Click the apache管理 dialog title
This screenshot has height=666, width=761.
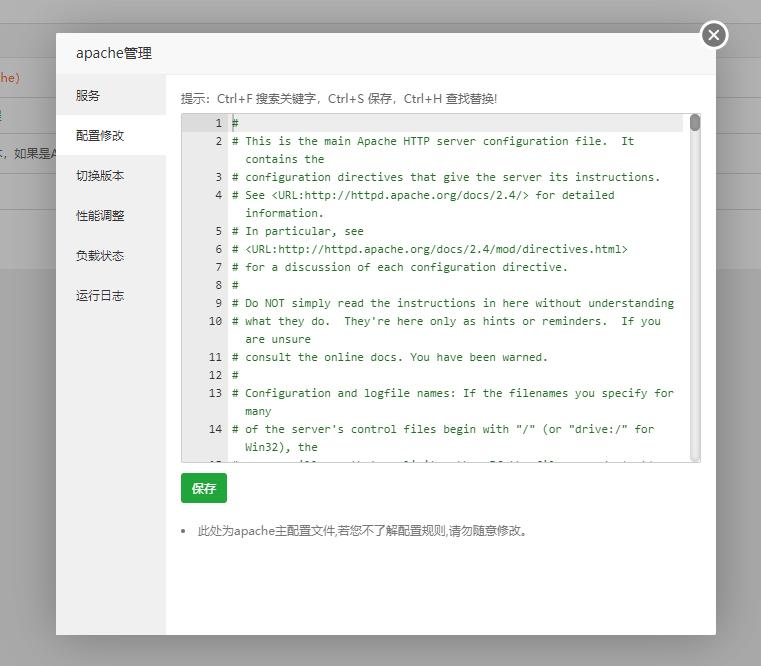pyautogui.click(x=114, y=53)
